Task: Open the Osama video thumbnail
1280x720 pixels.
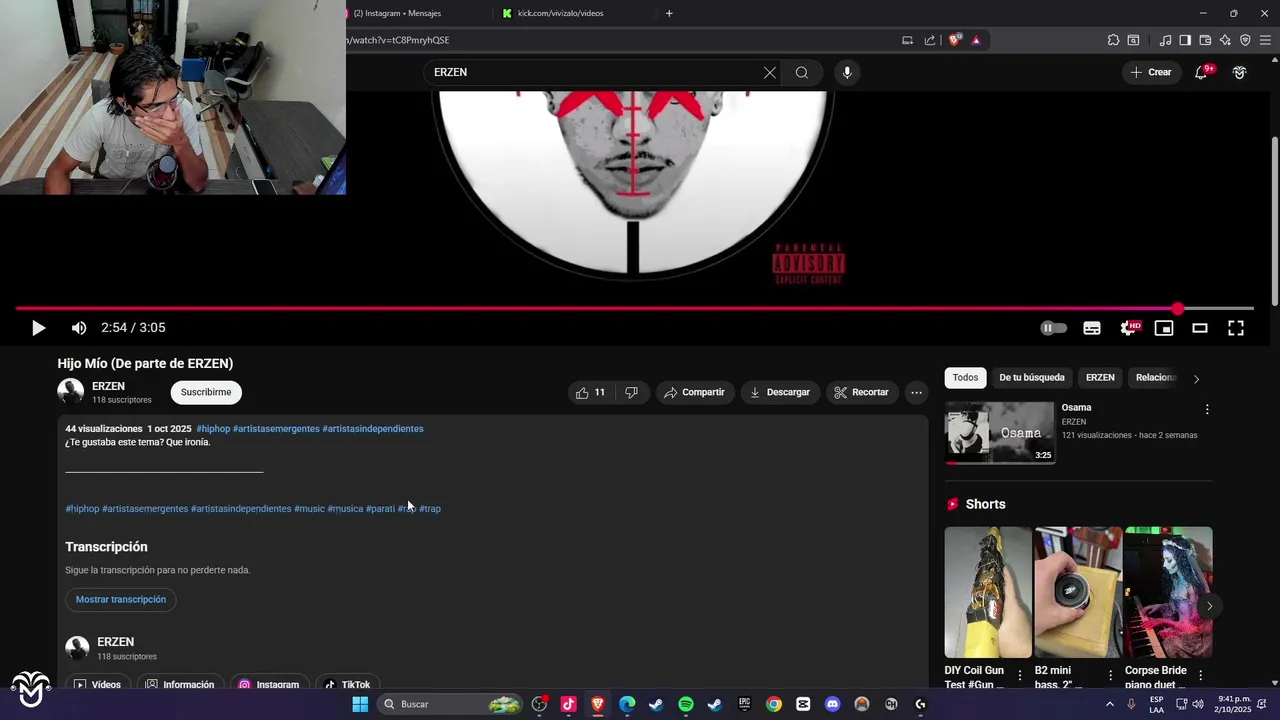Action: tap(1000, 433)
